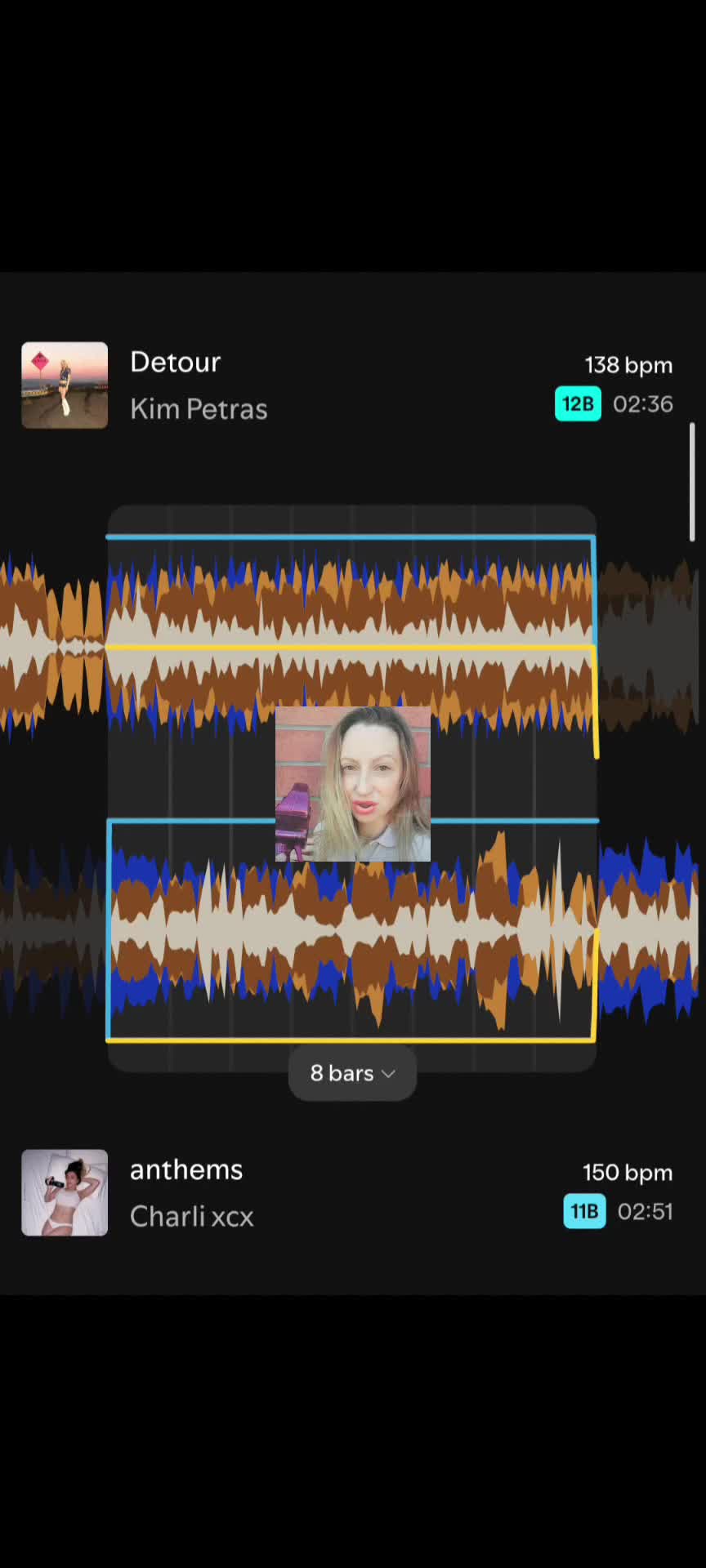Tap the 150 bpm value
Screen dimensions: 706x1568
(x=628, y=1173)
